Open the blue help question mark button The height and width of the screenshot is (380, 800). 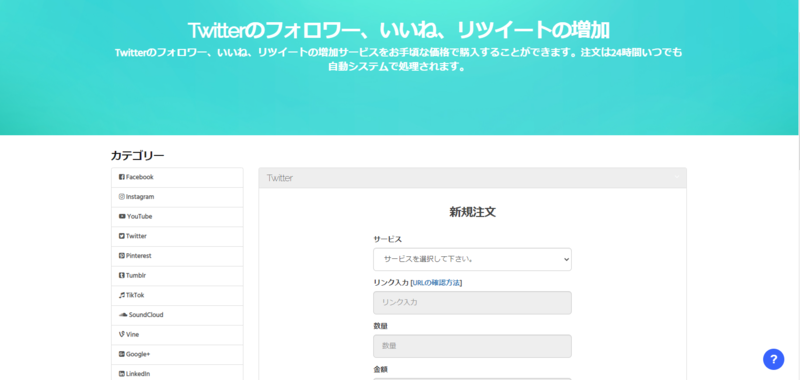coord(773,359)
